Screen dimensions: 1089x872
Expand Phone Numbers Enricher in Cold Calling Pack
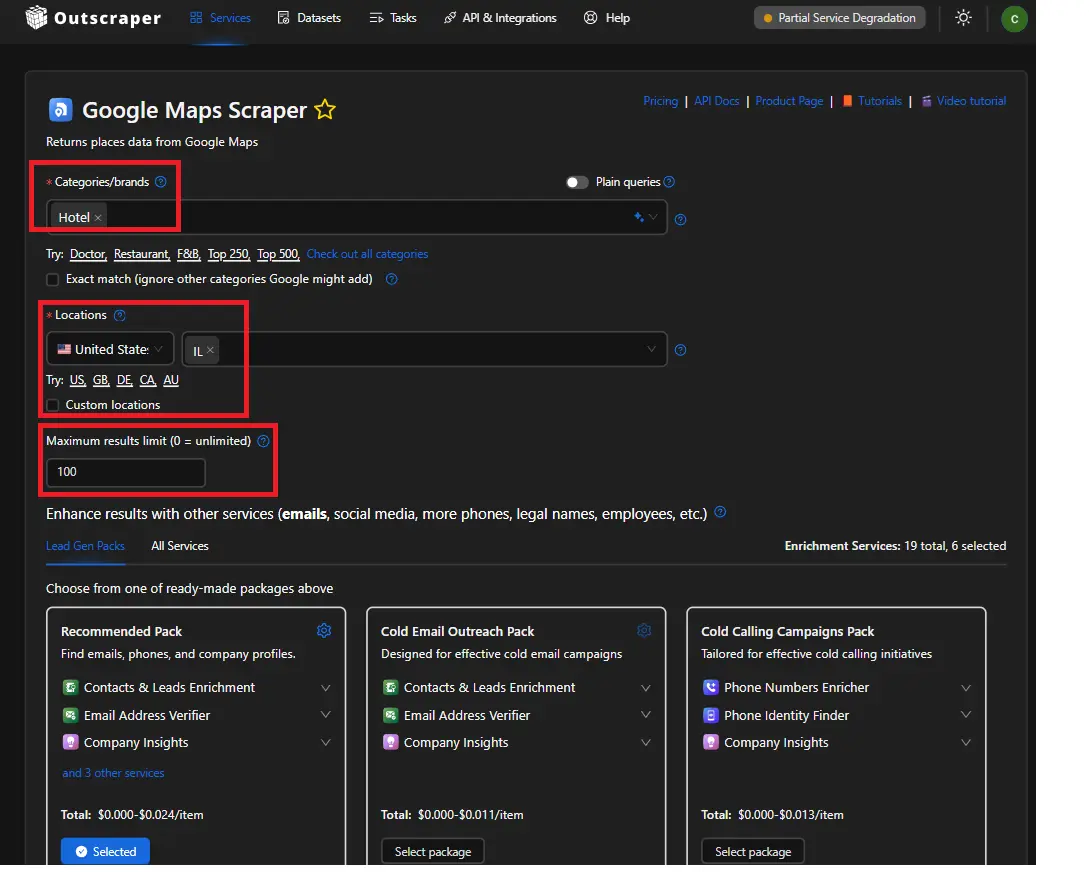965,688
